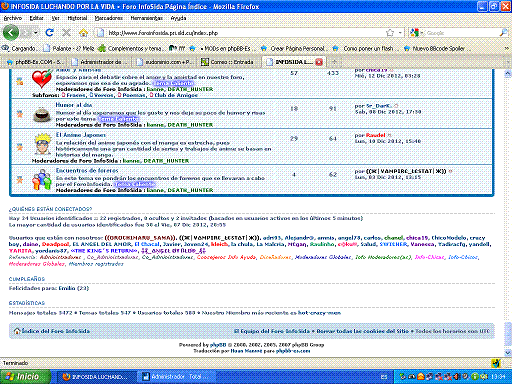Switch to Administrador Total taskbar window
Viewport: 512px width, 384px height.
pos(176,377)
